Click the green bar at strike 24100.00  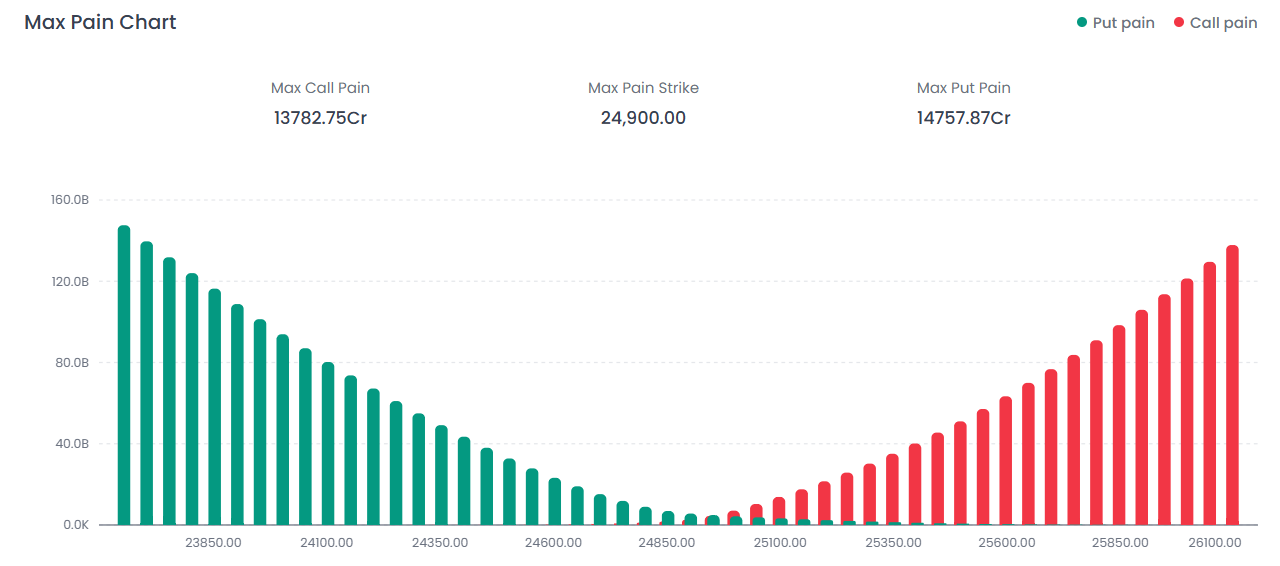coord(328,443)
